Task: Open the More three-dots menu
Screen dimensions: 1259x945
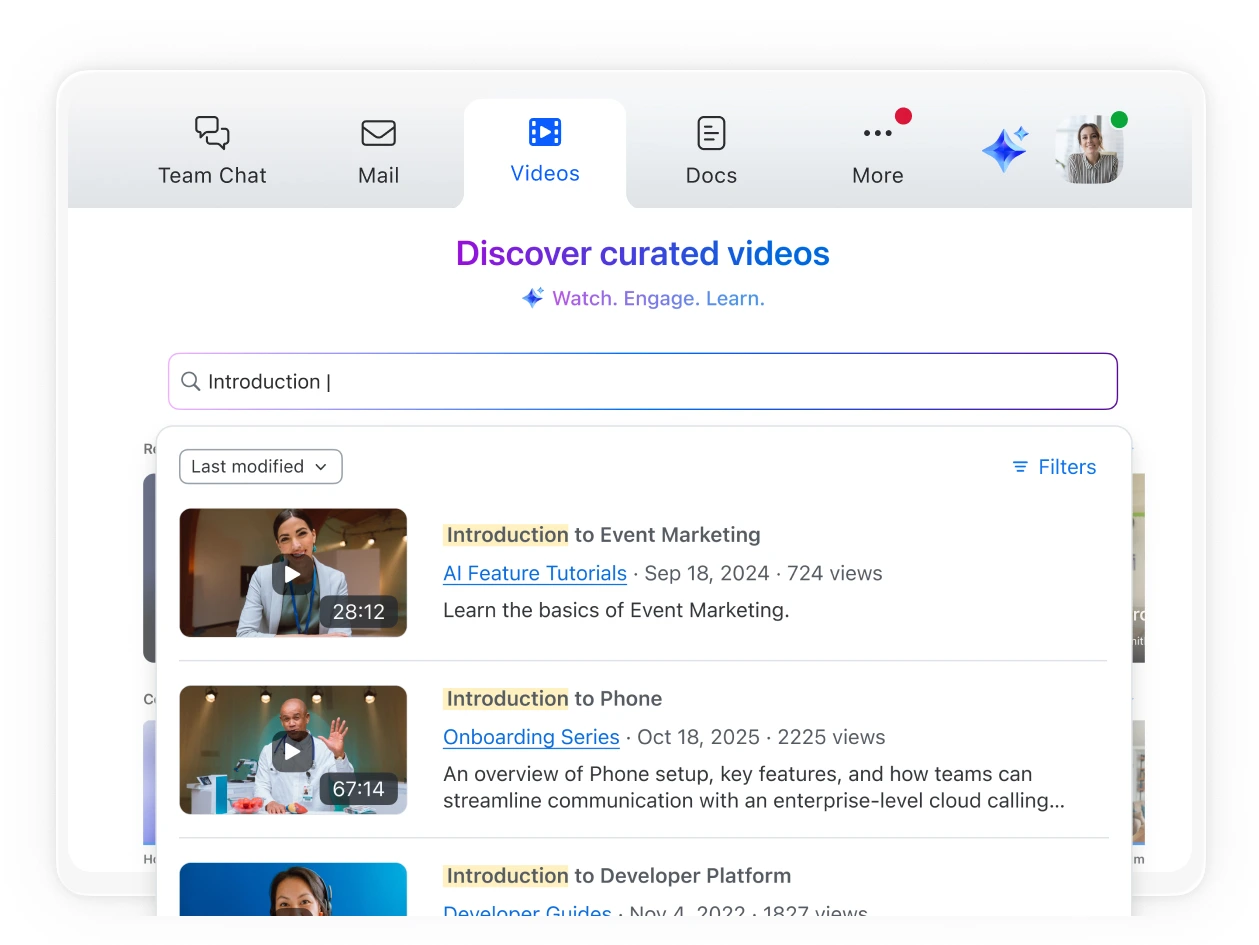Action: coord(877,134)
